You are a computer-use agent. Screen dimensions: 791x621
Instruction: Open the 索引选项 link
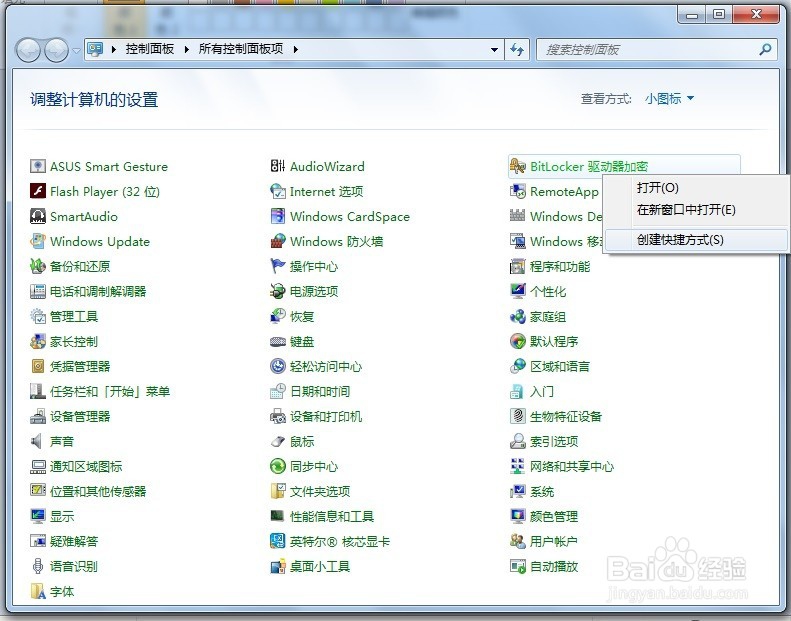point(554,441)
